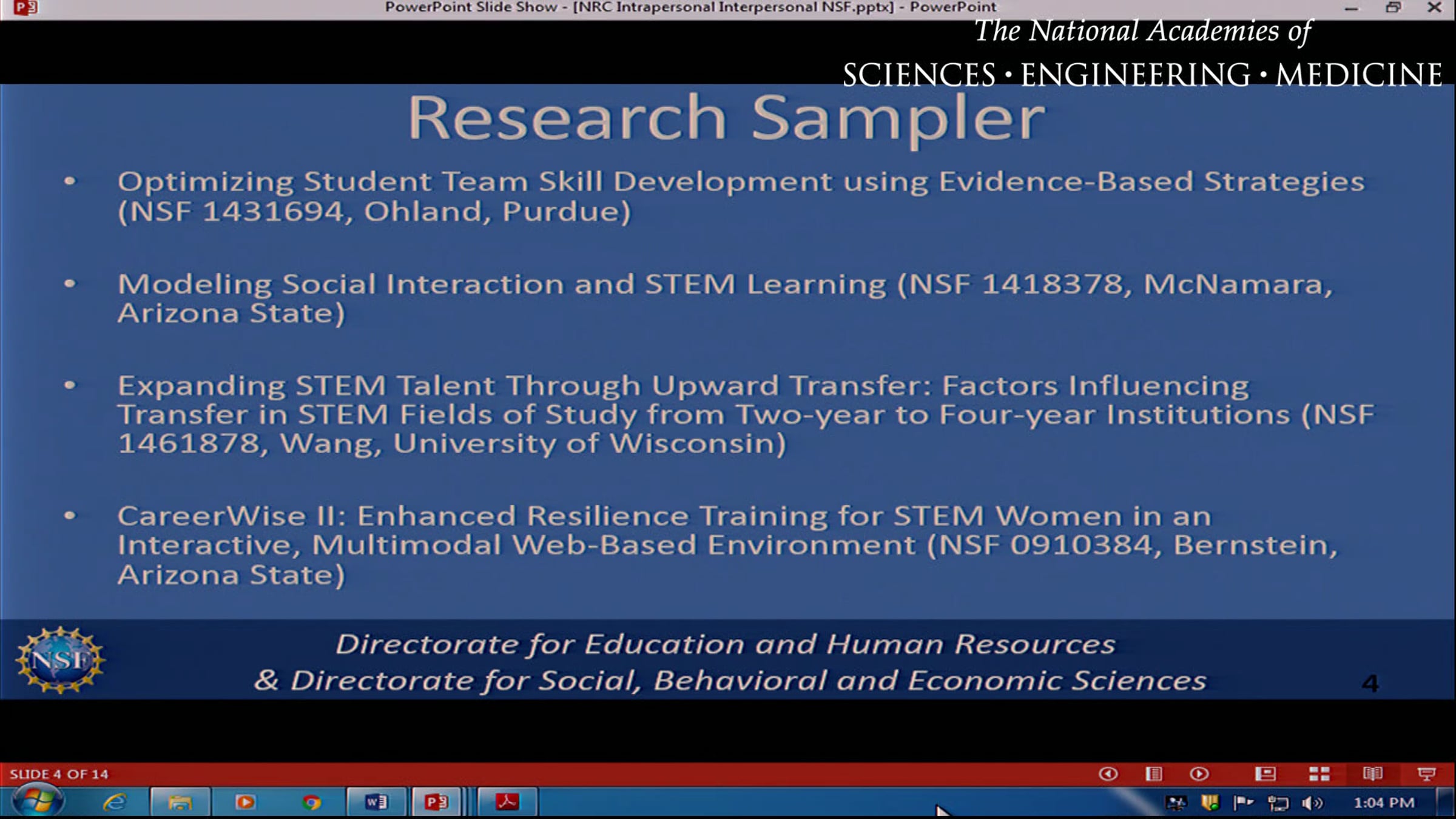Screen dimensions: 1456x819
Task: Click the Action Center flag icon
Action: (x=1242, y=803)
